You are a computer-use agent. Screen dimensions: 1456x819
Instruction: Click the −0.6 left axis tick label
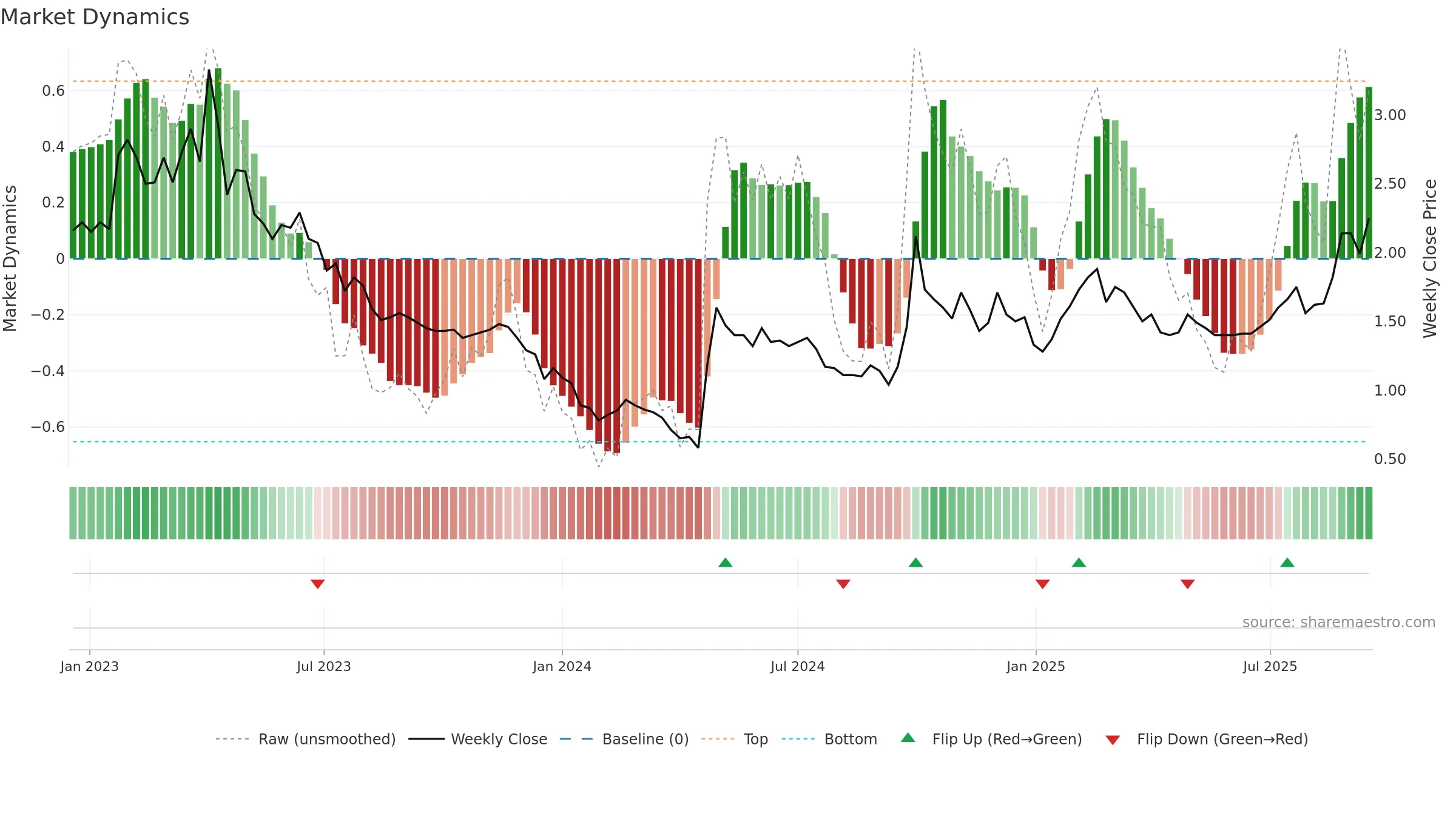tap(48, 427)
